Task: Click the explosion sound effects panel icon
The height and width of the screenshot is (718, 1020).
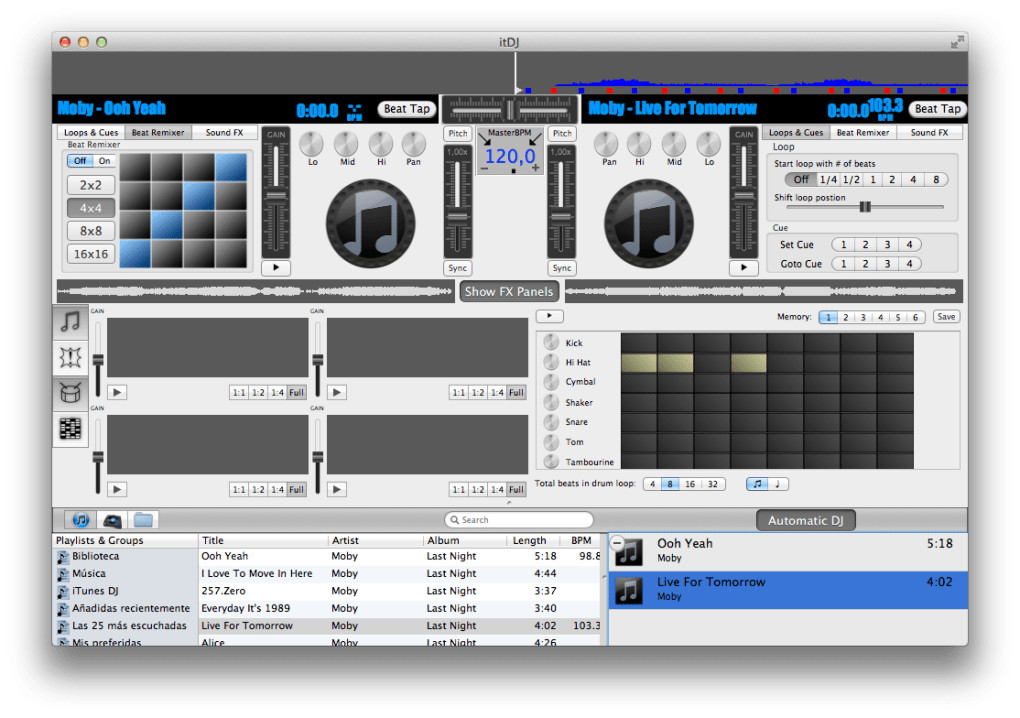Action: [x=70, y=358]
